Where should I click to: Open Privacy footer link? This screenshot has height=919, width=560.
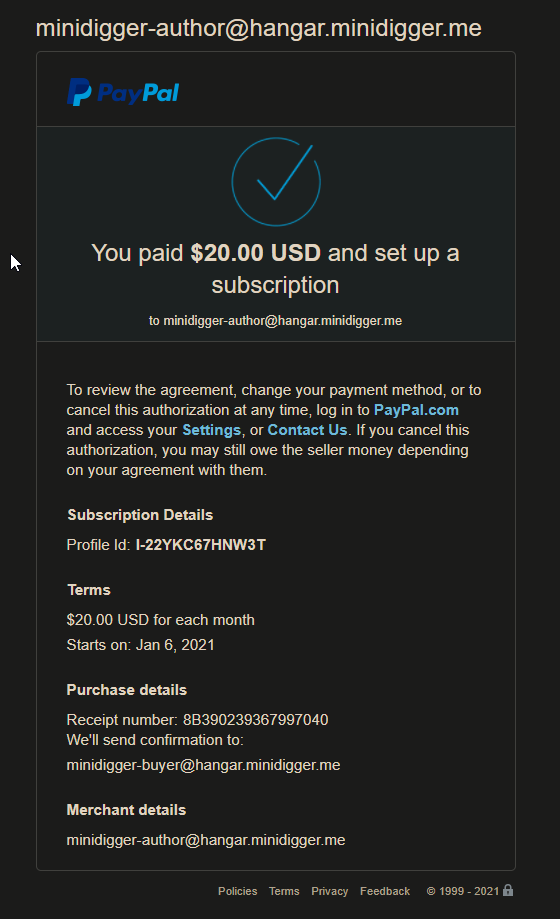click(x=330, y=891)
